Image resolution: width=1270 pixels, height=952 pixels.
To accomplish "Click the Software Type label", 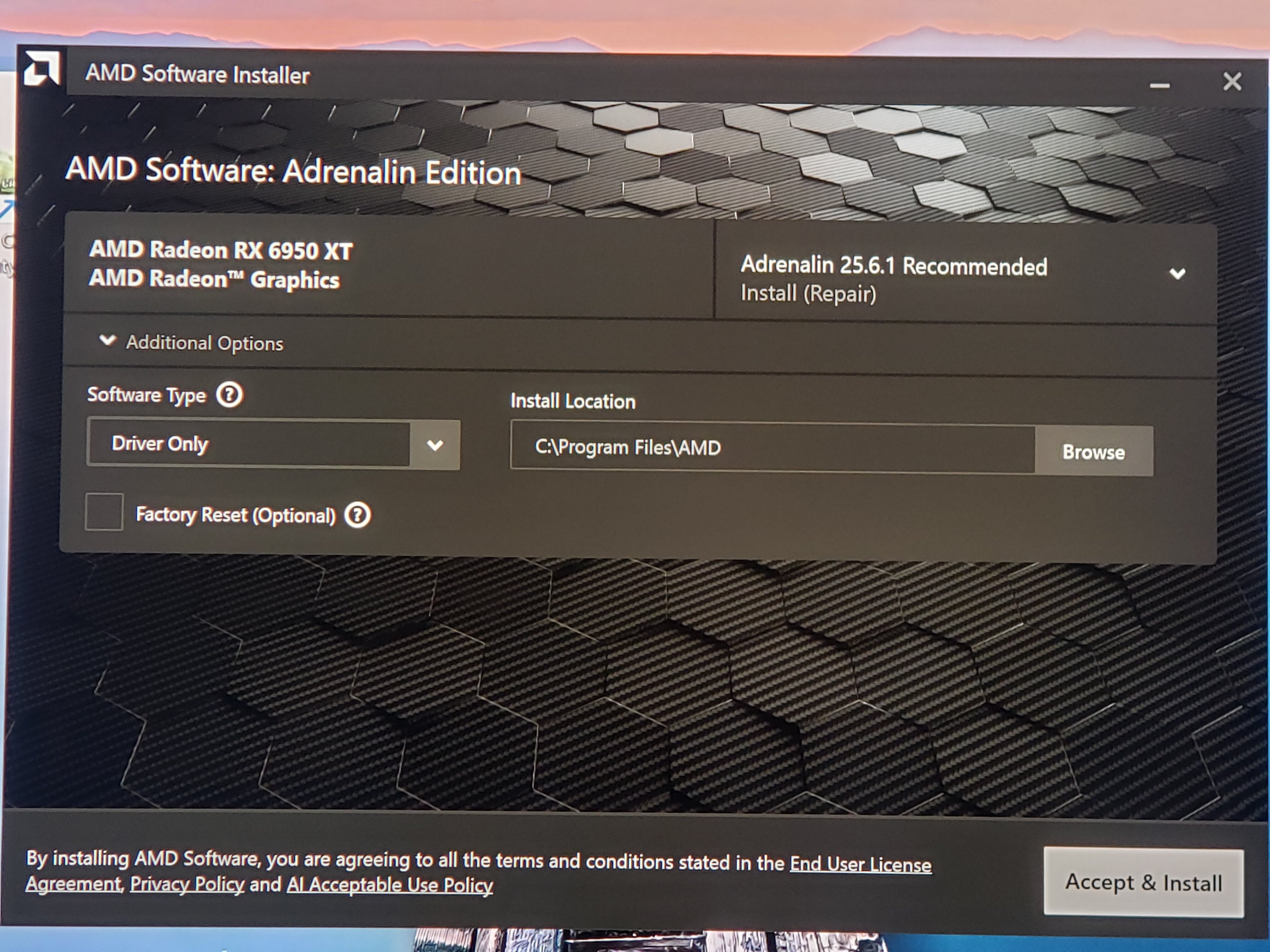I will click(146, 395).
